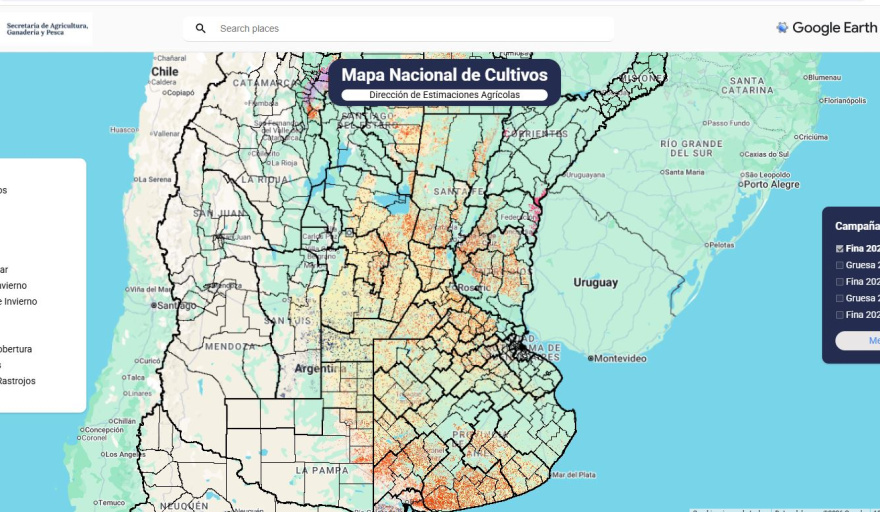Uncheck the checked Fina campaign checkbox
The image size is (880, 512).
[x=840, y=249]
